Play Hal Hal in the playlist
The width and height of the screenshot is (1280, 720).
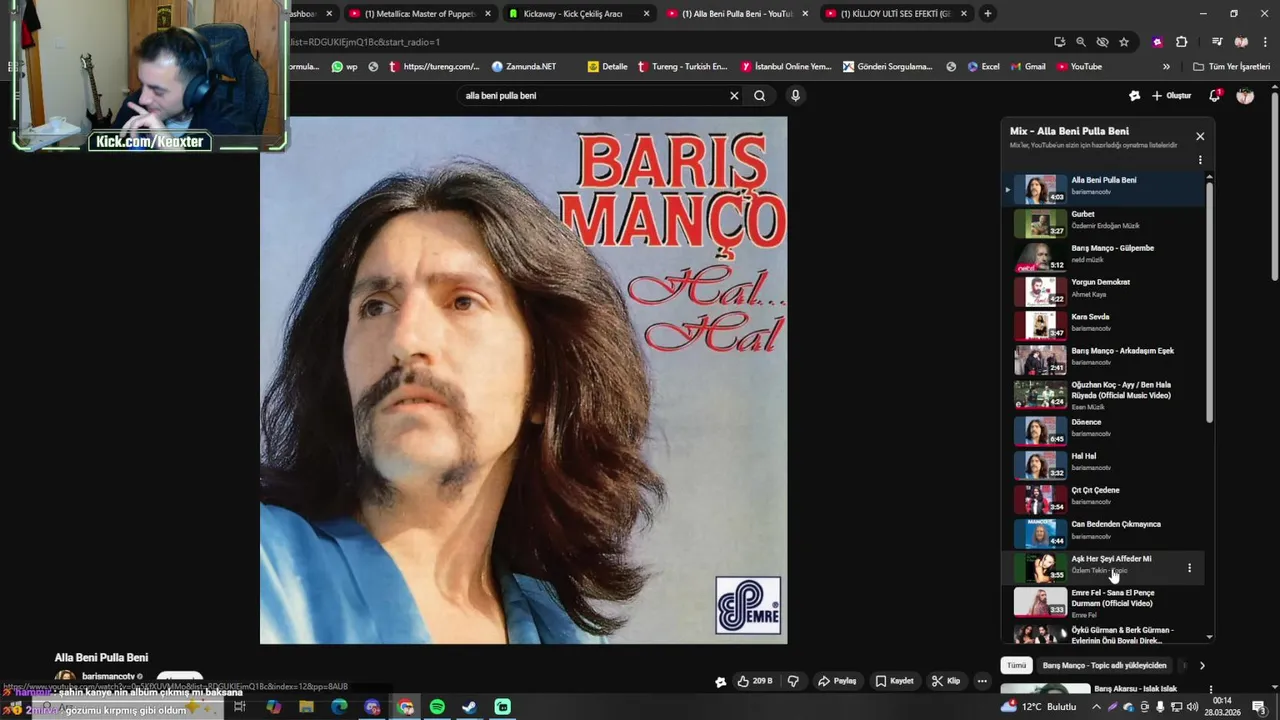[x=1105, y=464]
